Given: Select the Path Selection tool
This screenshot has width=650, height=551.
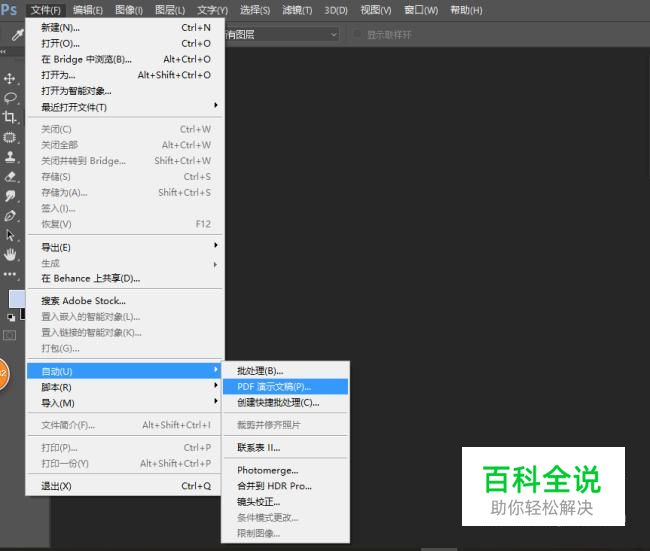Looking at the screenshot, I should (10, 235).
